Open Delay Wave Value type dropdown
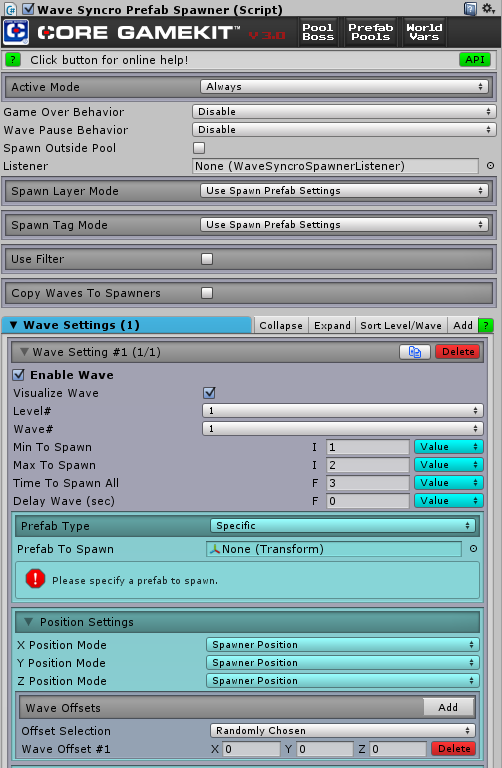Image resolution: width=502 pixels, height=768 pixels. [x=449, y=501]
